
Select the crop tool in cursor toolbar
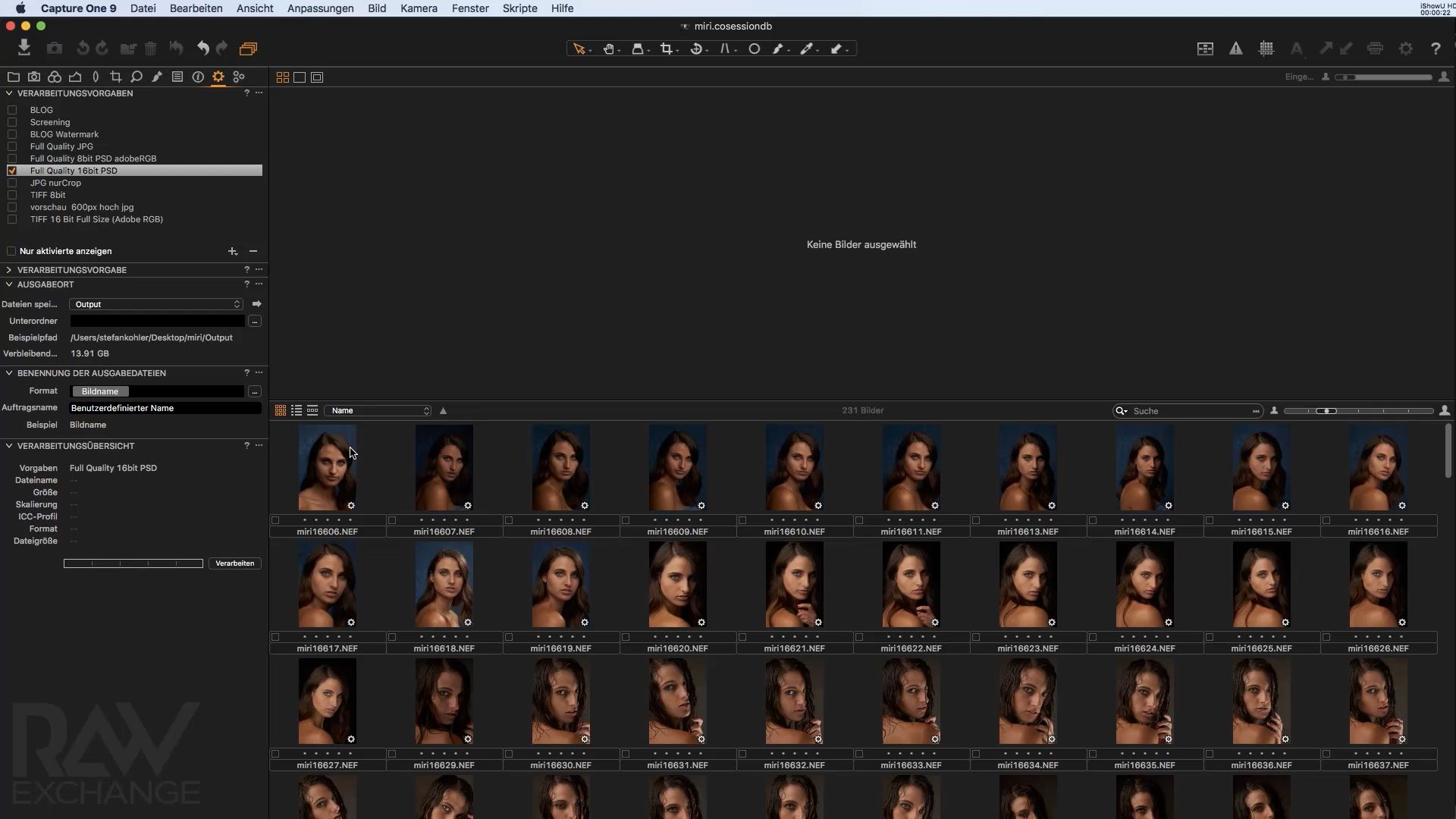[x=666, y=49]
